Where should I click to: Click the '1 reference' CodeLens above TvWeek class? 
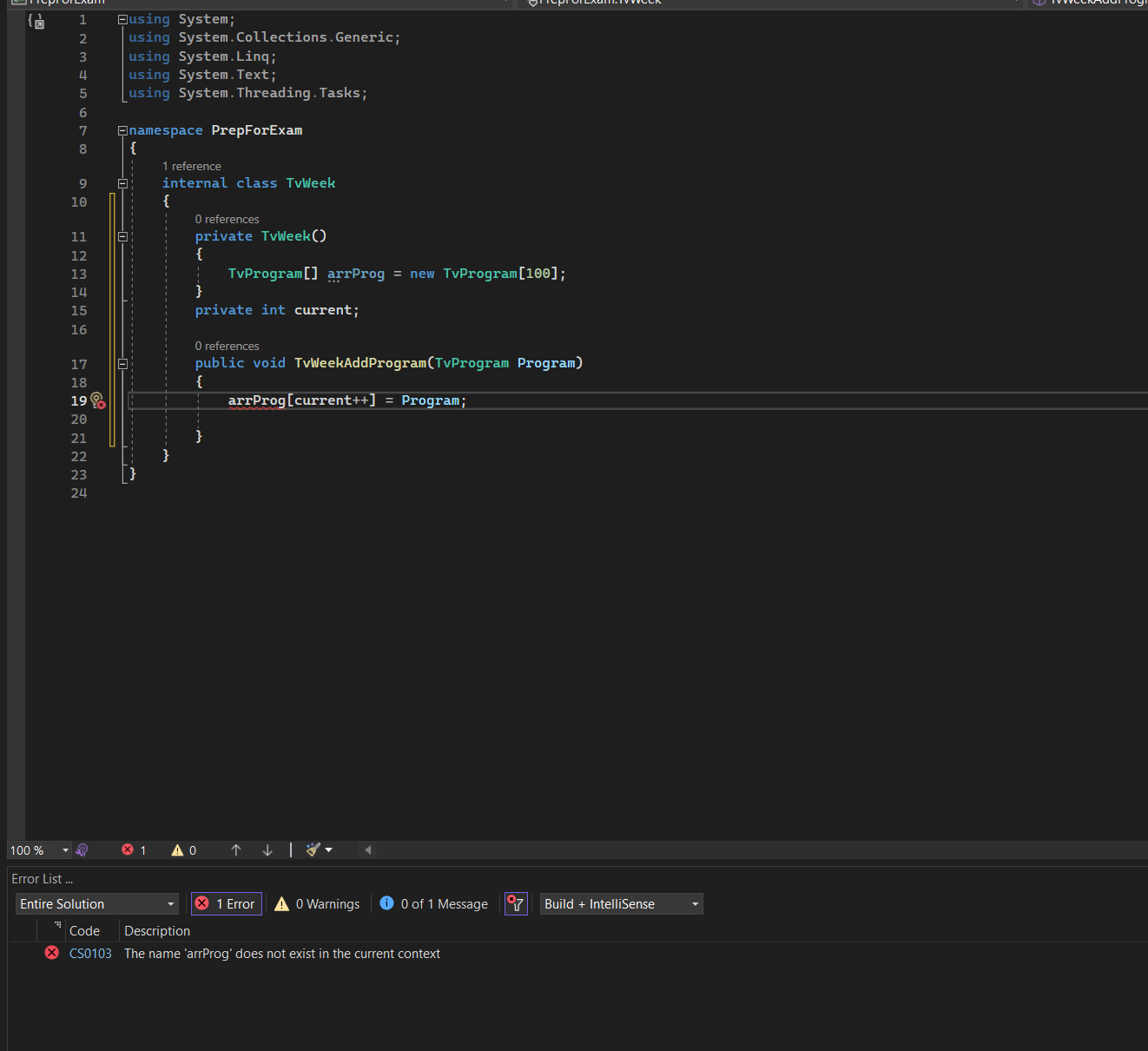(x=192, y=166)
